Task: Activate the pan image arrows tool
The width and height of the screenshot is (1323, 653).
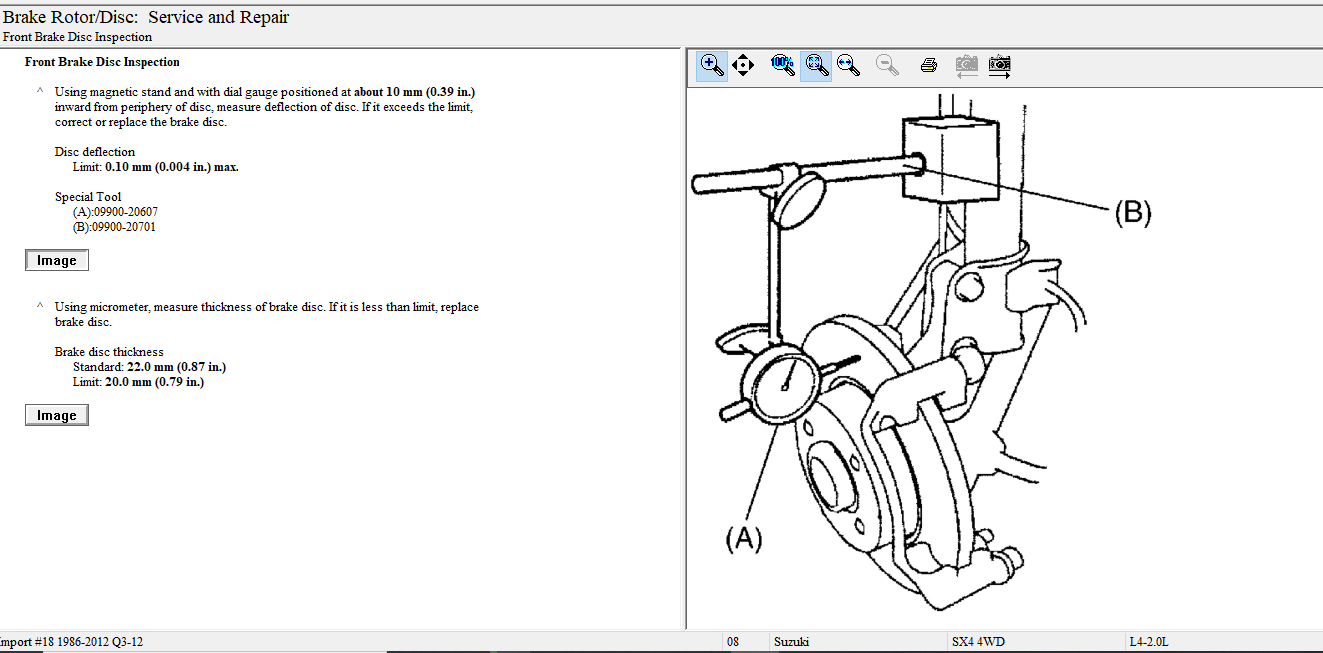Action: (742, 65)
